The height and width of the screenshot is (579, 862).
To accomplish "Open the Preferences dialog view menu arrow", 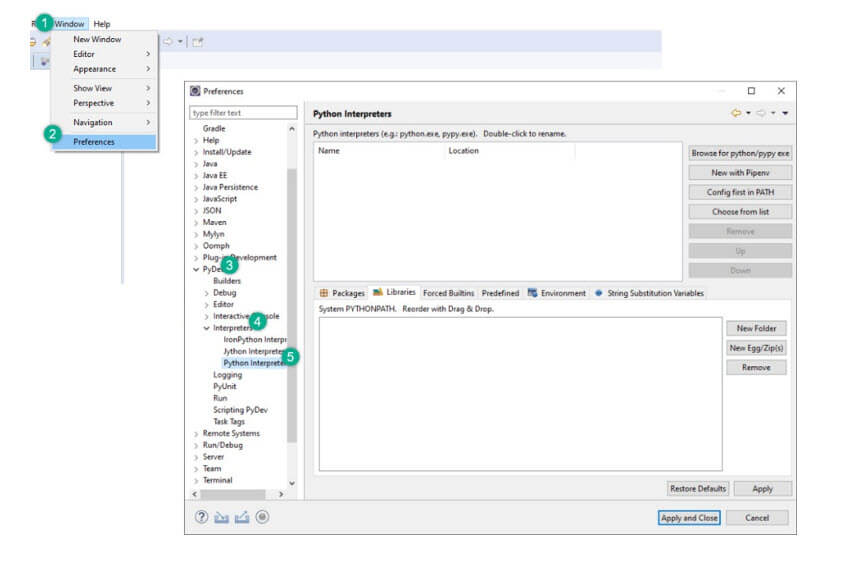I will [x=786, y=113].
